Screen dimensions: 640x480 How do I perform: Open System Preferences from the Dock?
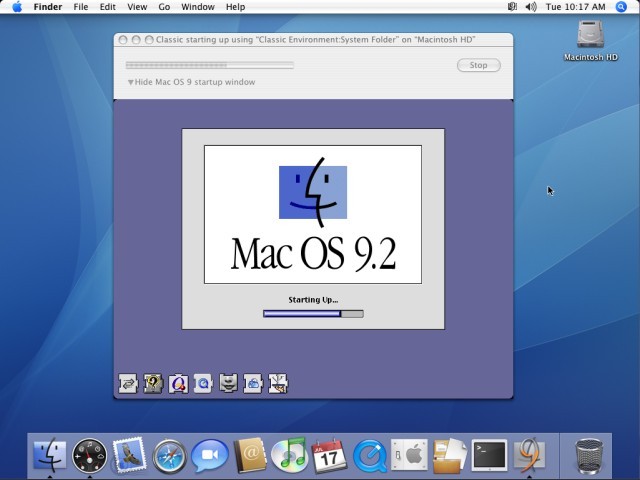409,455
